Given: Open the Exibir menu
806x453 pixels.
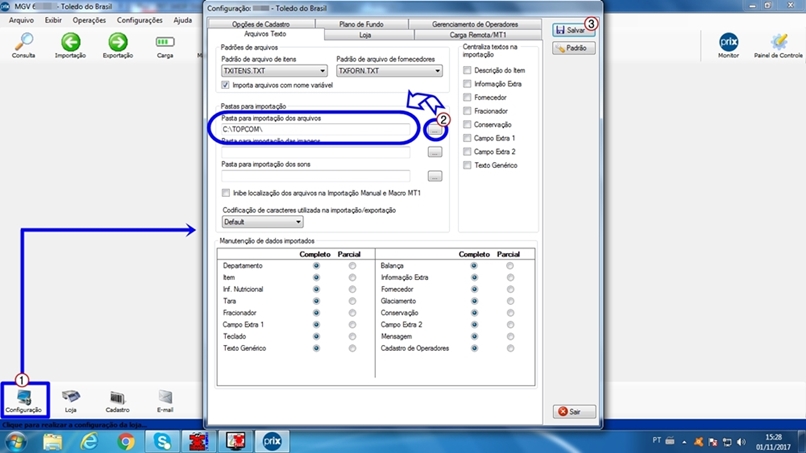Looking at the screenshot, I should 53,20.
